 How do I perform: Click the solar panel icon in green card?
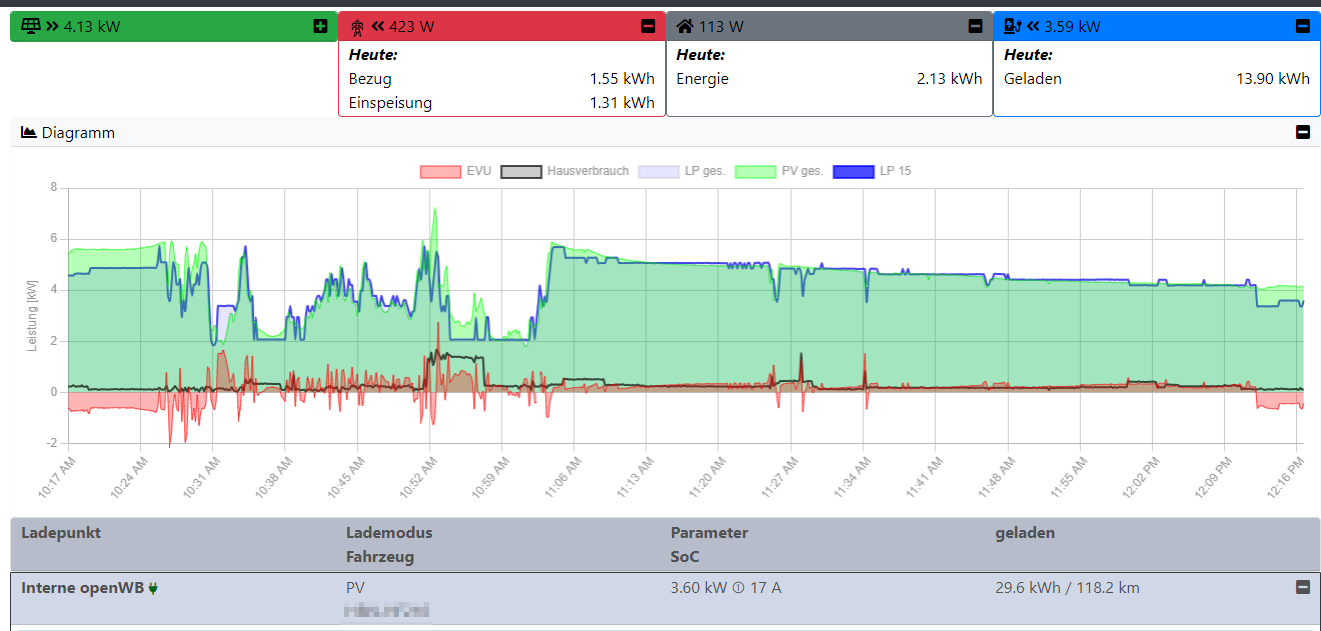click(32, 26)
